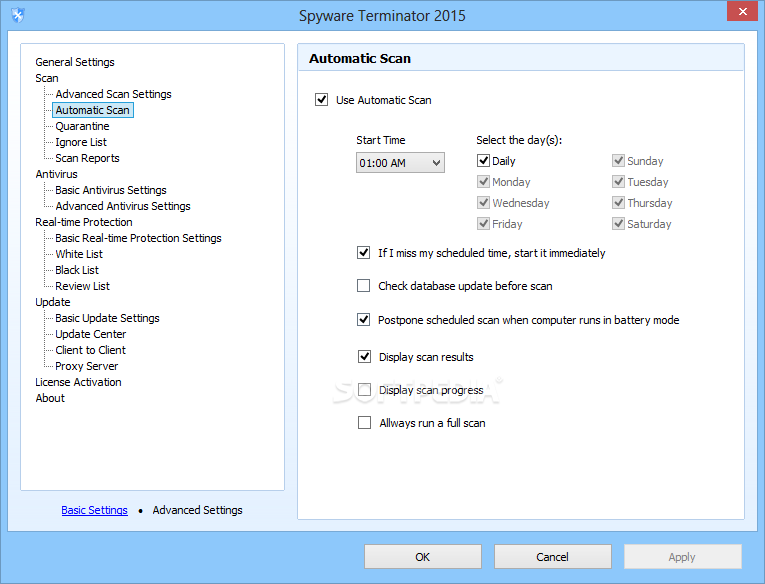Toggle the Tuesday checkbox
The height and width of the screenshot is (584, 765).
pyautogui.click(x=618, y=181)
